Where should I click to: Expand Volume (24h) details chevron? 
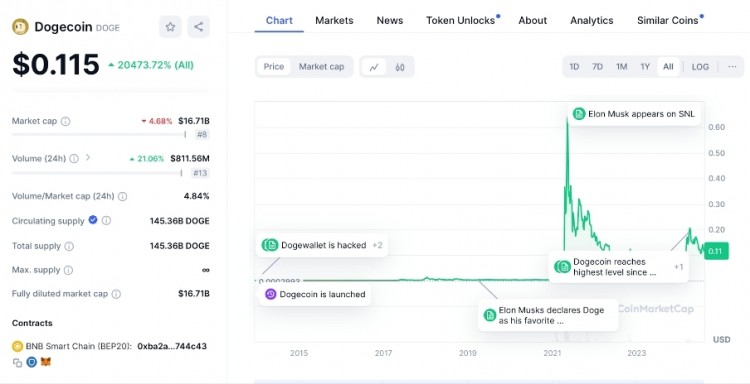[88, 157]
